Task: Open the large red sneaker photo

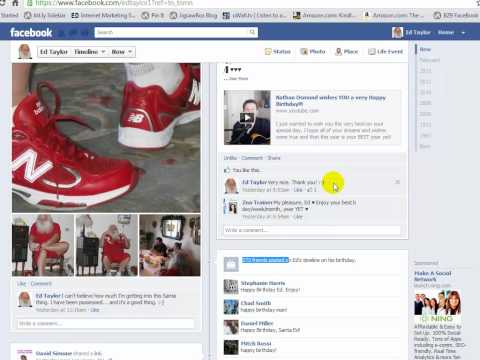Action: [106, 138]
